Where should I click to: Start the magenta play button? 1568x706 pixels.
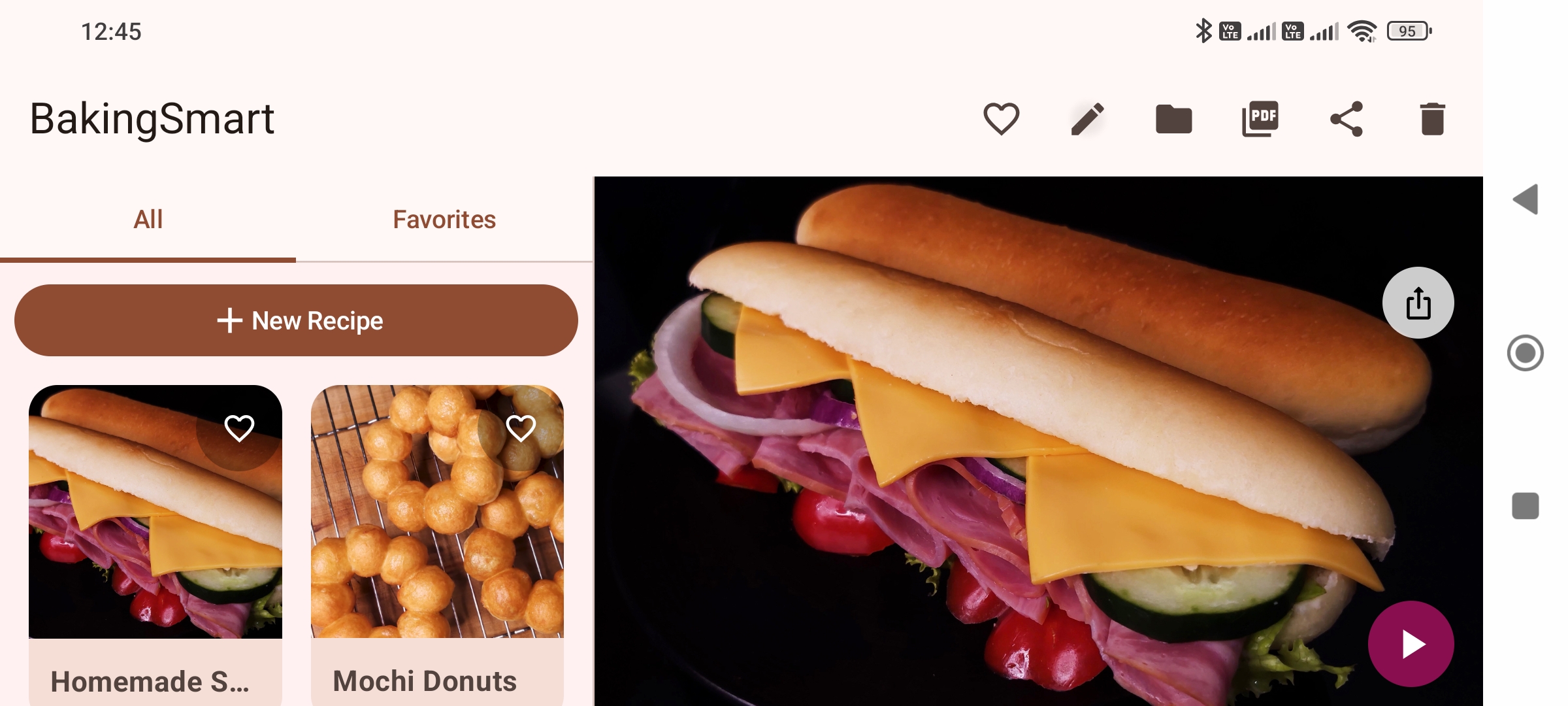click(1411, 644)
